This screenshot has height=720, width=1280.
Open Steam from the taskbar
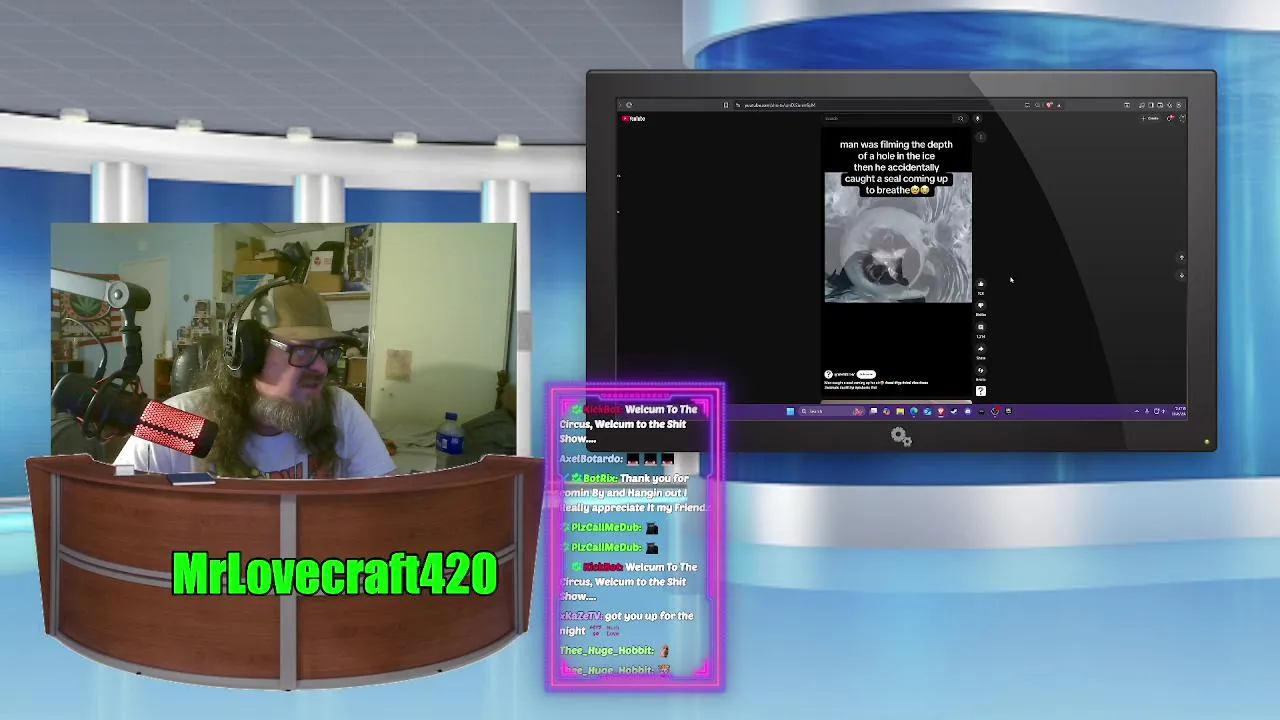(x=954, y=411)
